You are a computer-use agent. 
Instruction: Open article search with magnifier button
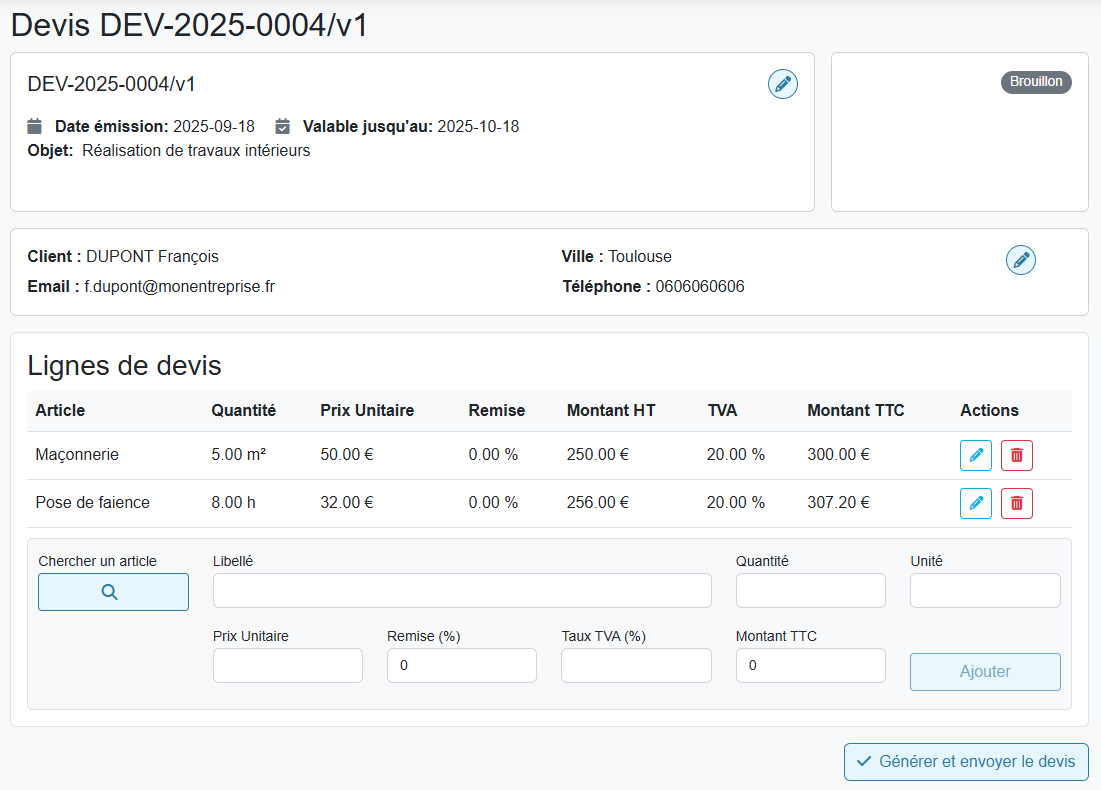point(113,592)
